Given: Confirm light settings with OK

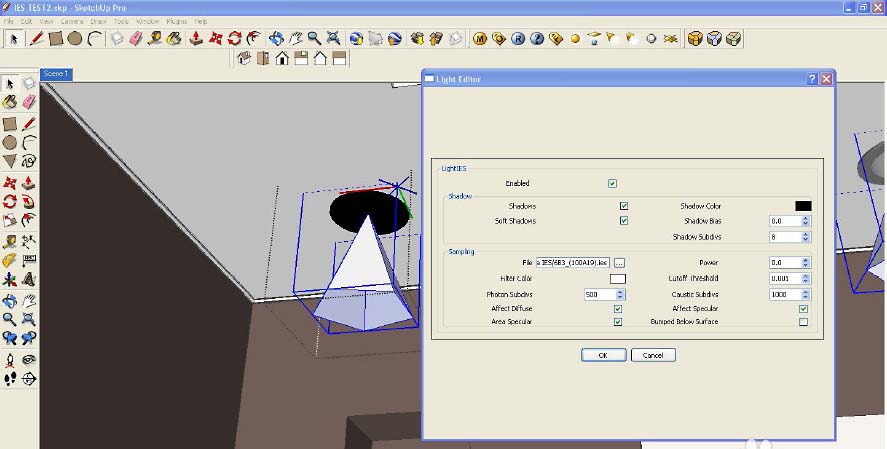Looking at the screenshot, I should tap(603, 355).
